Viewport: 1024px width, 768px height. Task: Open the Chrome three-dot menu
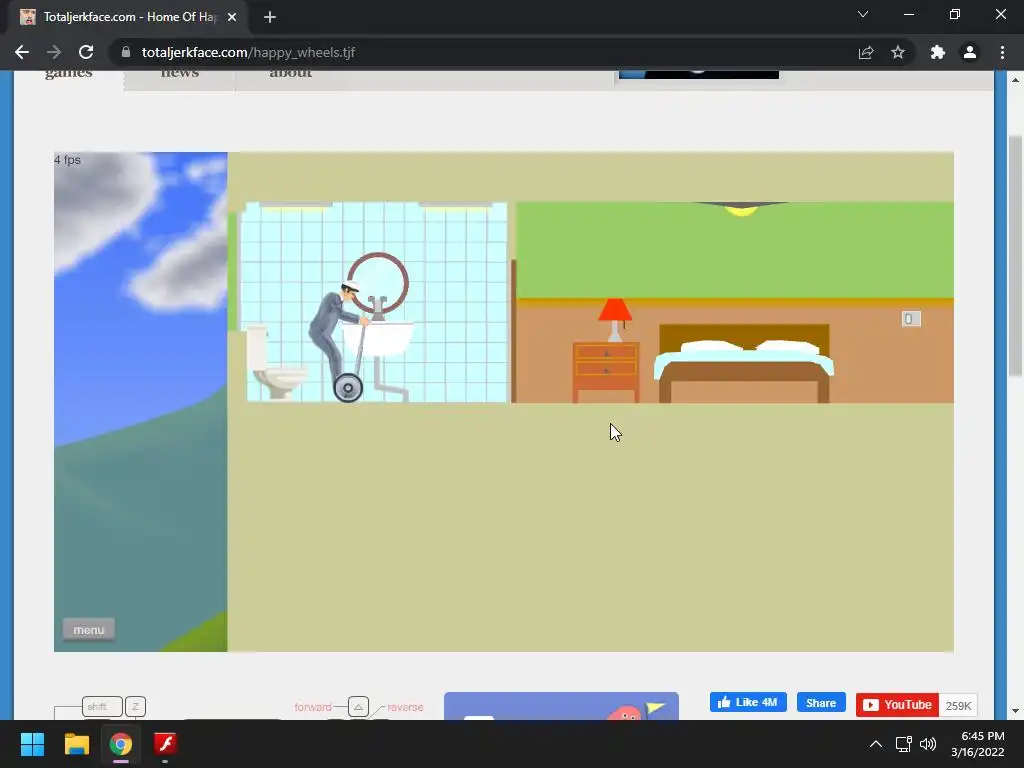[x=1002, y=52]
